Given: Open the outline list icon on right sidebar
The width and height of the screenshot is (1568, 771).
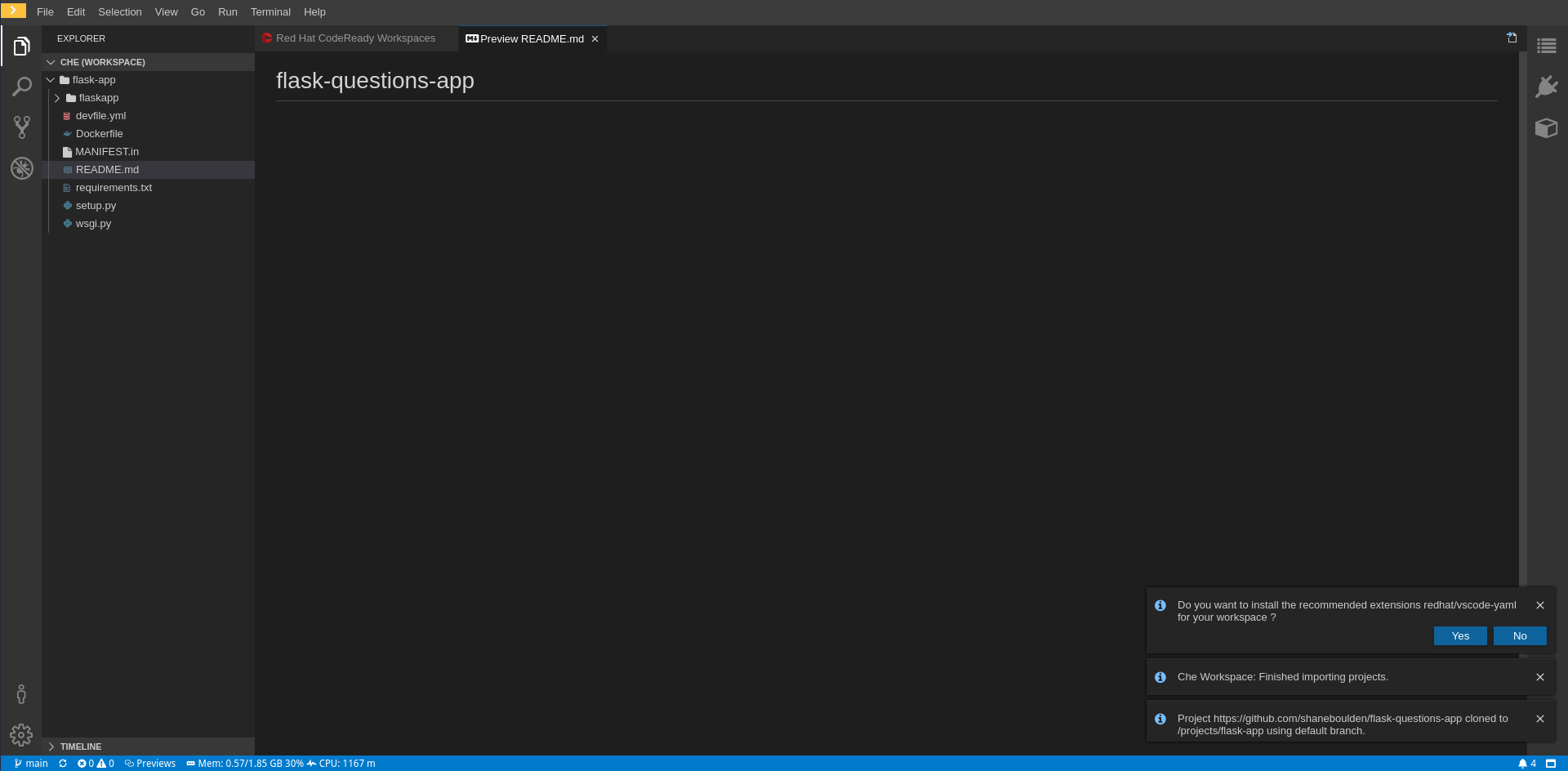Looking at the screenshot, I should click(x=1546, y=47).
